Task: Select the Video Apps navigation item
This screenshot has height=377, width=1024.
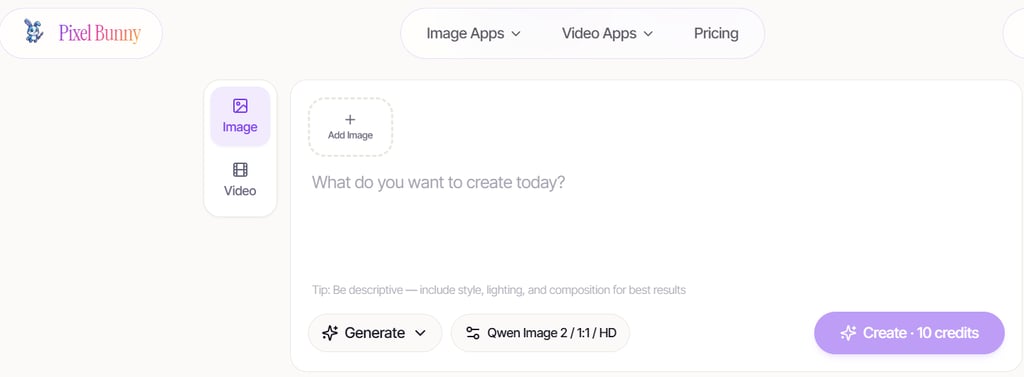Action: [x=607, y=33]
